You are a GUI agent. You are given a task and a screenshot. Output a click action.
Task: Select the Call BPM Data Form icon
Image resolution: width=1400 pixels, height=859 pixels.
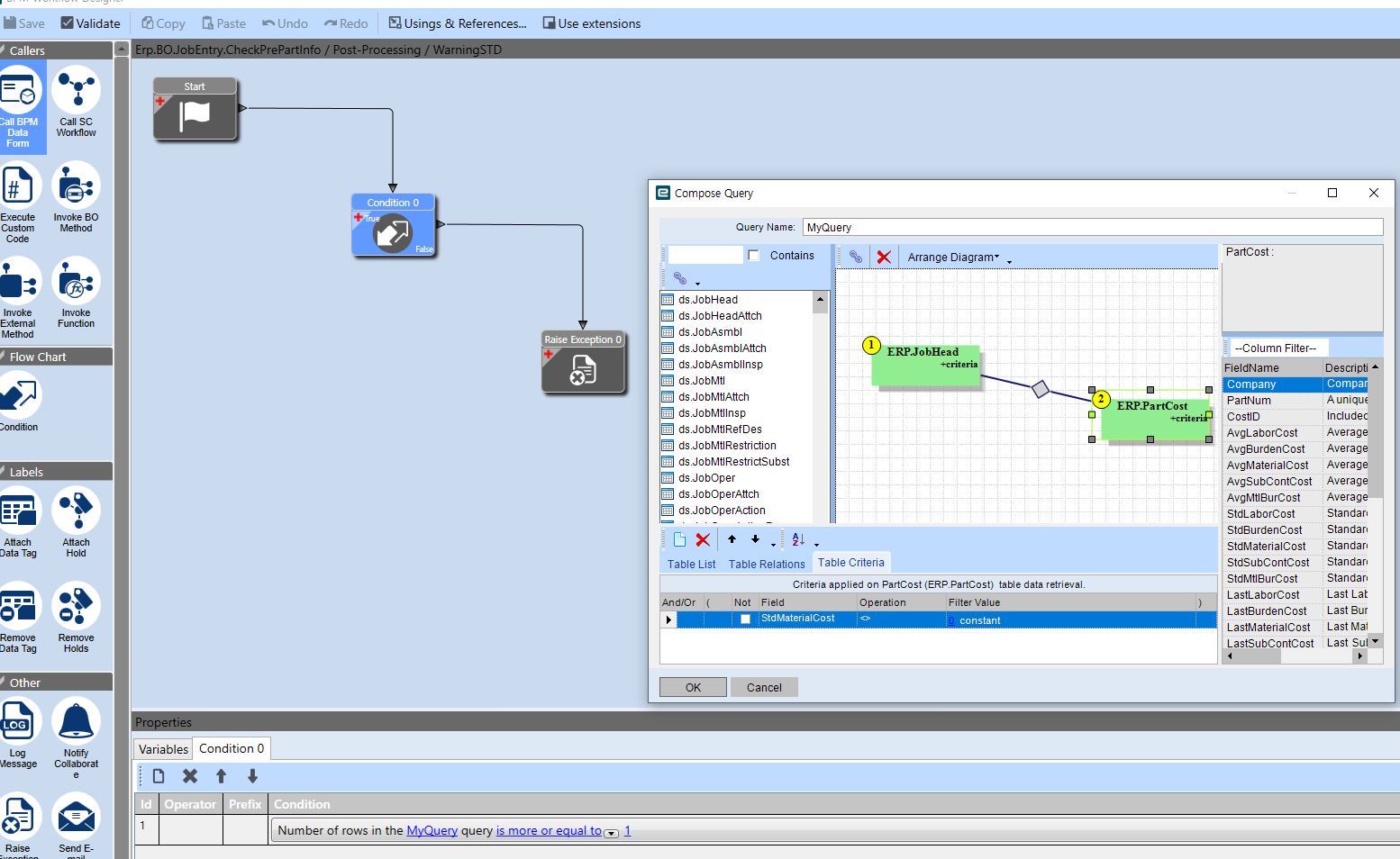(19, 90)
